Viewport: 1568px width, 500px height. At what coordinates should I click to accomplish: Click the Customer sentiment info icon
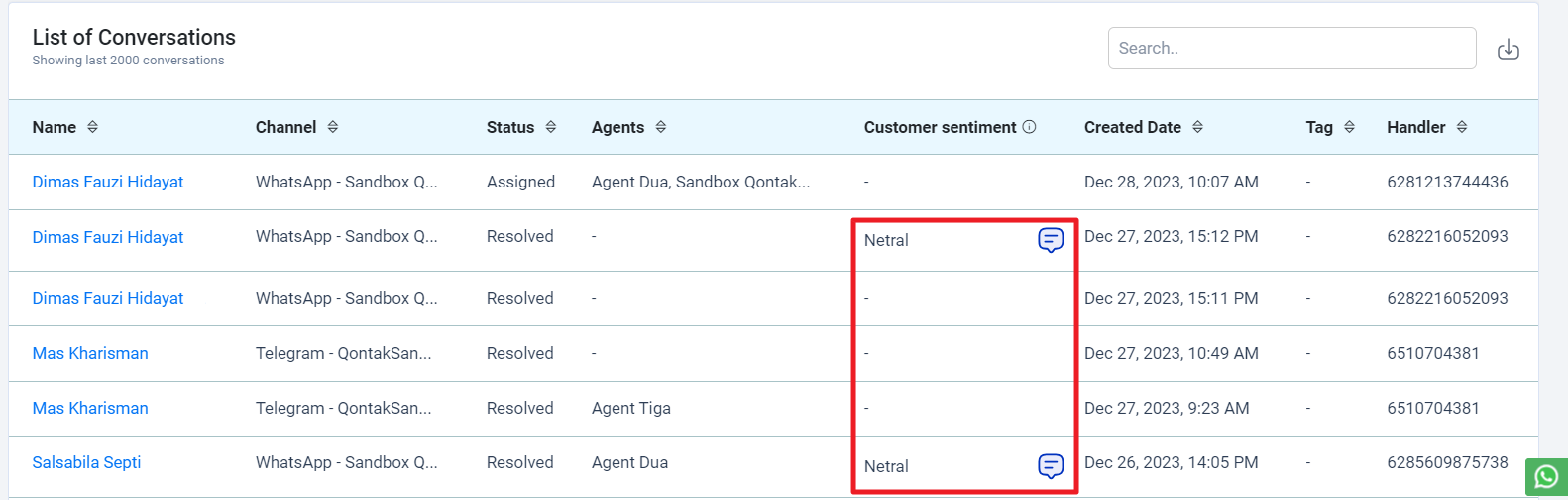tap(1029, 127)
